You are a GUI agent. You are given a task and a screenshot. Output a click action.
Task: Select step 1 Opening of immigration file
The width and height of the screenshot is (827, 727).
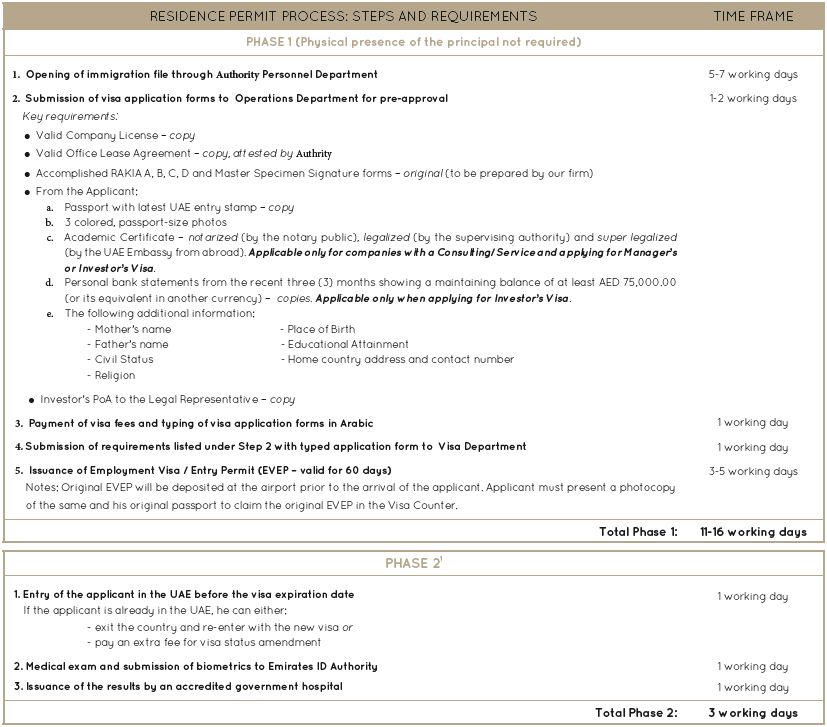[x=196, y=75]
